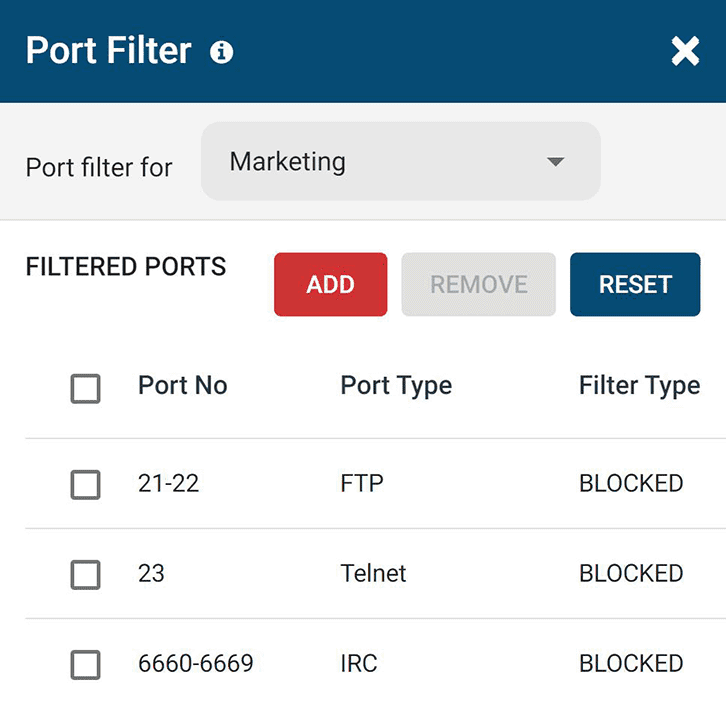Click the info icon beside Port Filter
This screenshot has width=726, height=716.
click(x=222, y=52)
